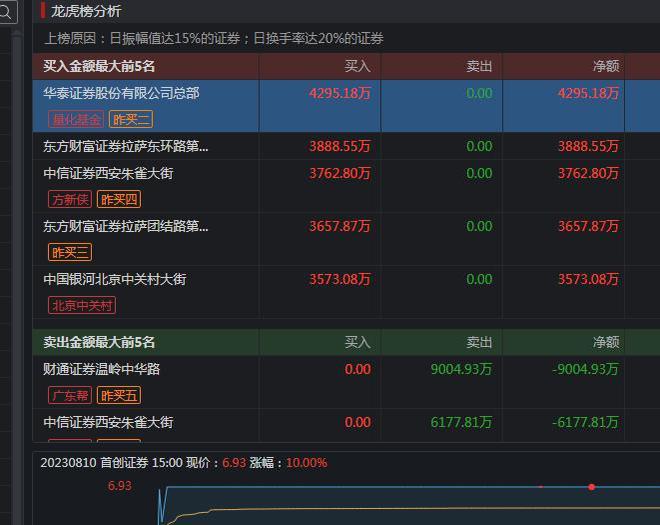Click the 昨买四 tag
The image size is (660, 525).
pos(119,199)
